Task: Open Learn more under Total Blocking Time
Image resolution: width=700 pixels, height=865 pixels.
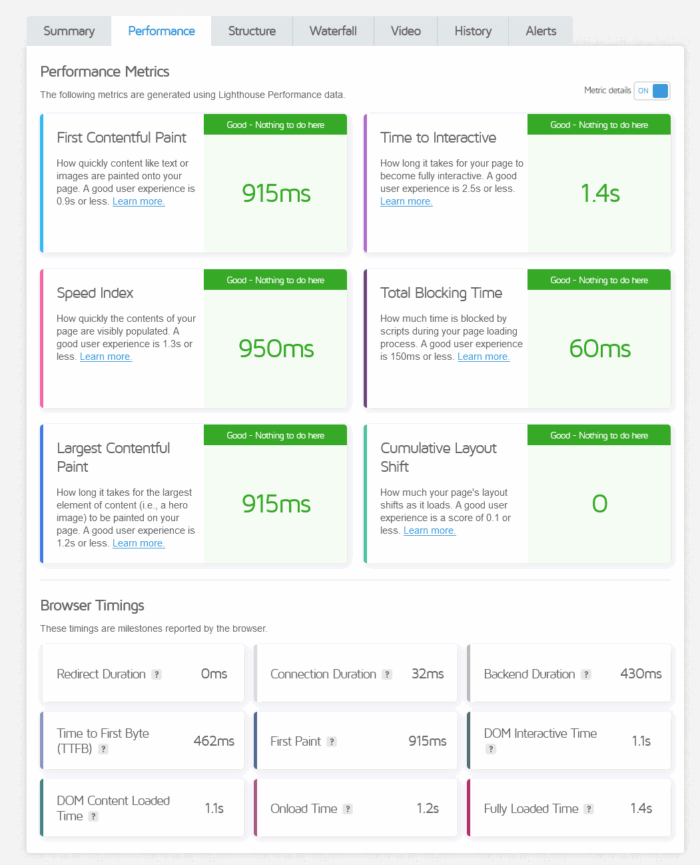Action: [x=483, y=356]
